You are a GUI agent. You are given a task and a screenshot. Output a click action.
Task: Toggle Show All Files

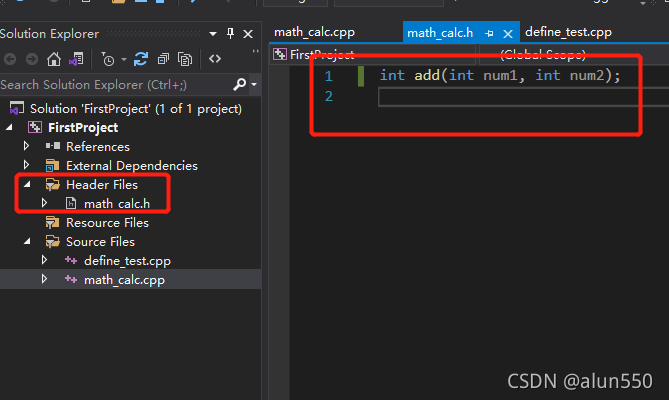click(x=185, y=59)
